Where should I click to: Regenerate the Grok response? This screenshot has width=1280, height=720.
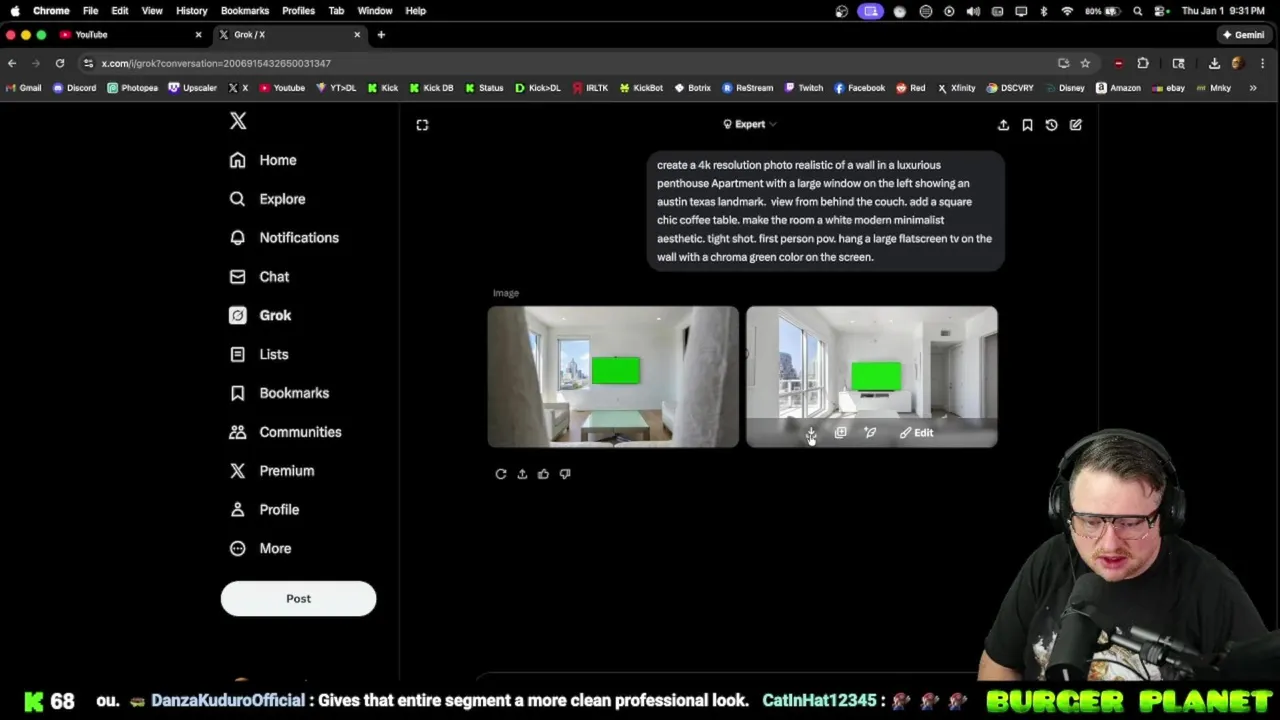click(x=501, y=474)
